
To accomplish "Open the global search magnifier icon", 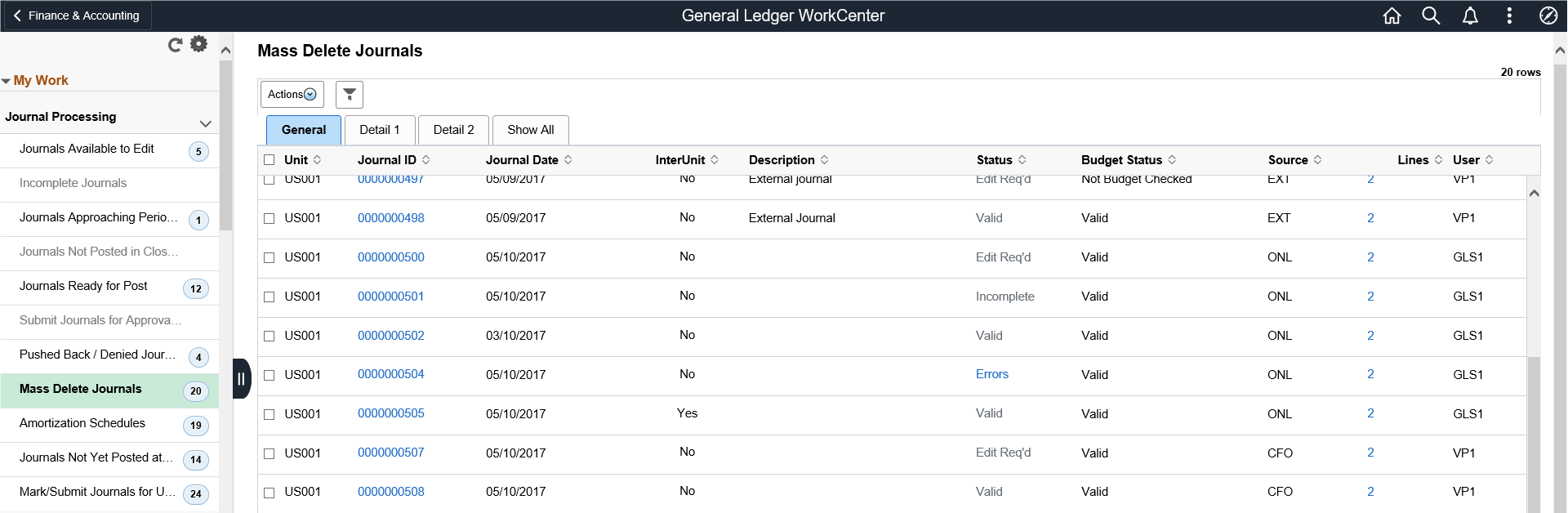I will 1431,16.
